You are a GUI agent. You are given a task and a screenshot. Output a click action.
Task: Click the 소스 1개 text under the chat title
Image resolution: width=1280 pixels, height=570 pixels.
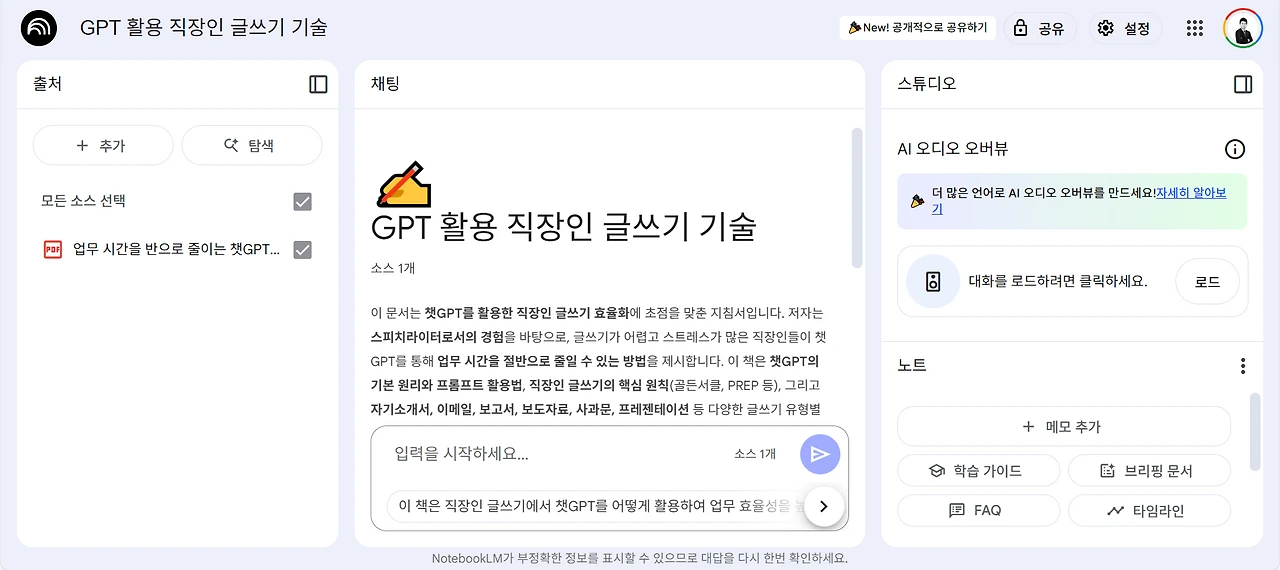(392, 268)
